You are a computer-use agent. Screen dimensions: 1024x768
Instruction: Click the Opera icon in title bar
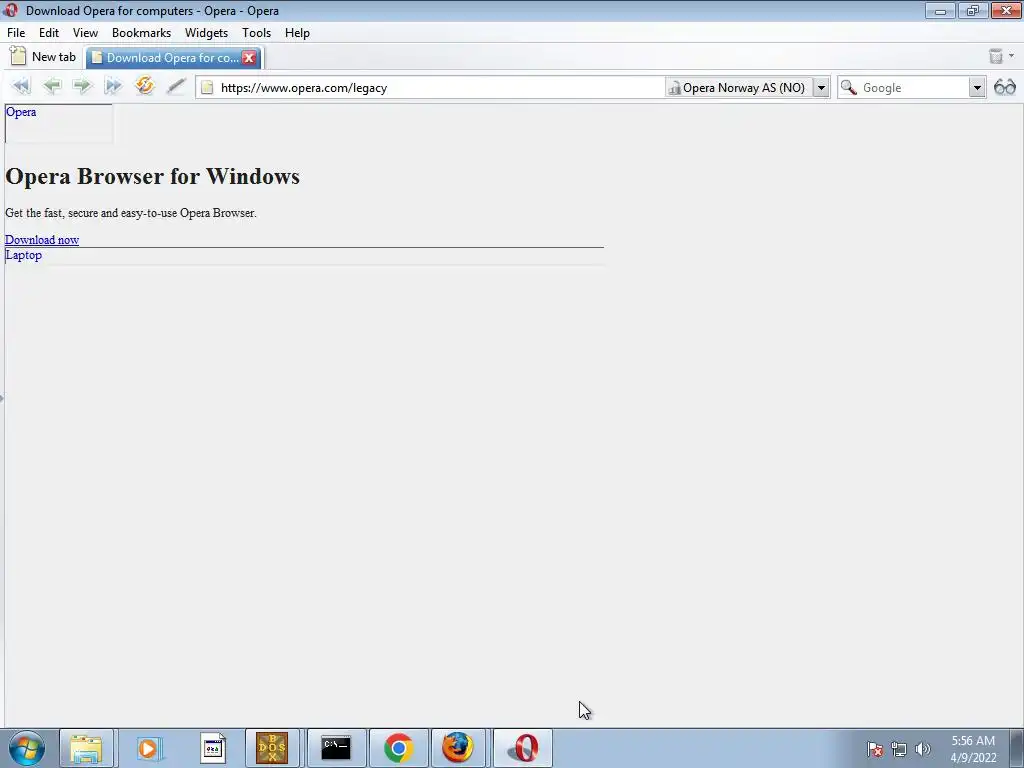(x=10, y=10)
